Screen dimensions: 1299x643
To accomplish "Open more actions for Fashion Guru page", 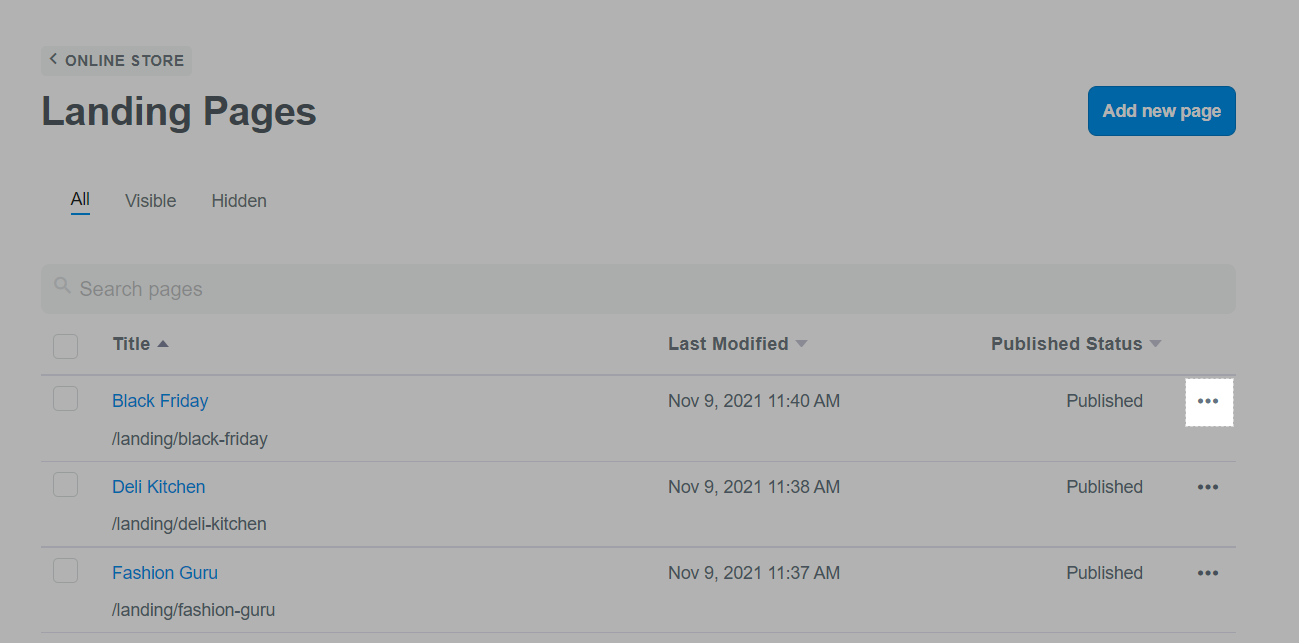I will [1208, 573].
